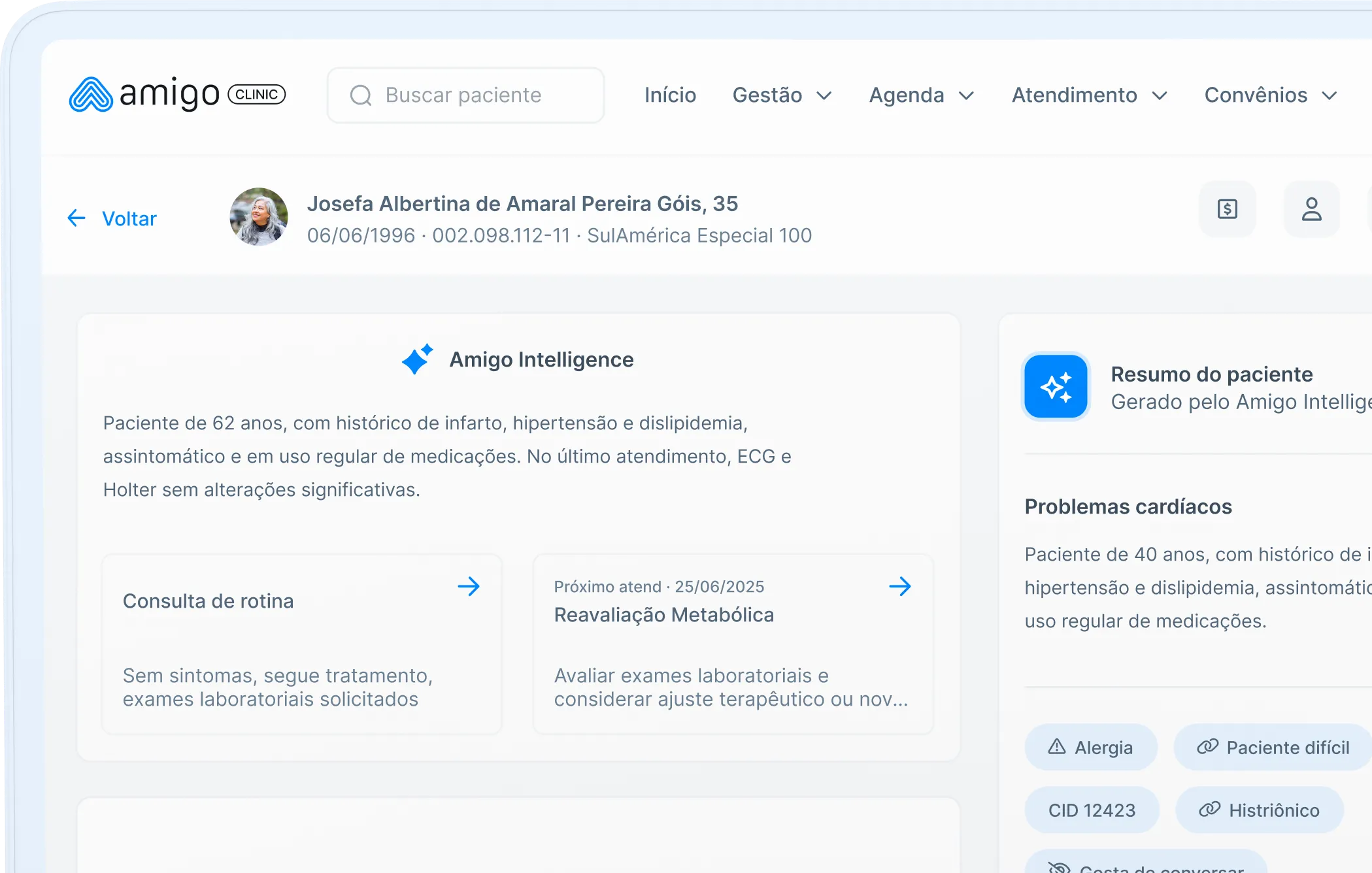The image size is (1372, 873).
Task: Open the Reavaliação Metabólica arrow
Action: coord(901,587)
